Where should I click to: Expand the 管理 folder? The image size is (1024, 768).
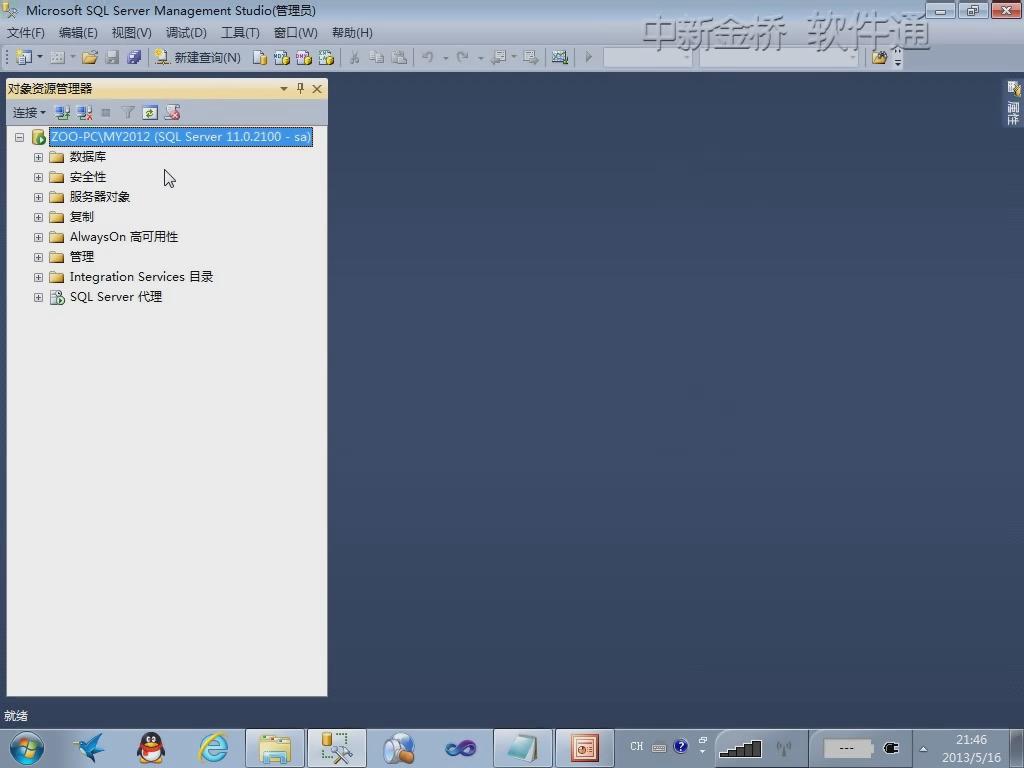click(39, 257)
